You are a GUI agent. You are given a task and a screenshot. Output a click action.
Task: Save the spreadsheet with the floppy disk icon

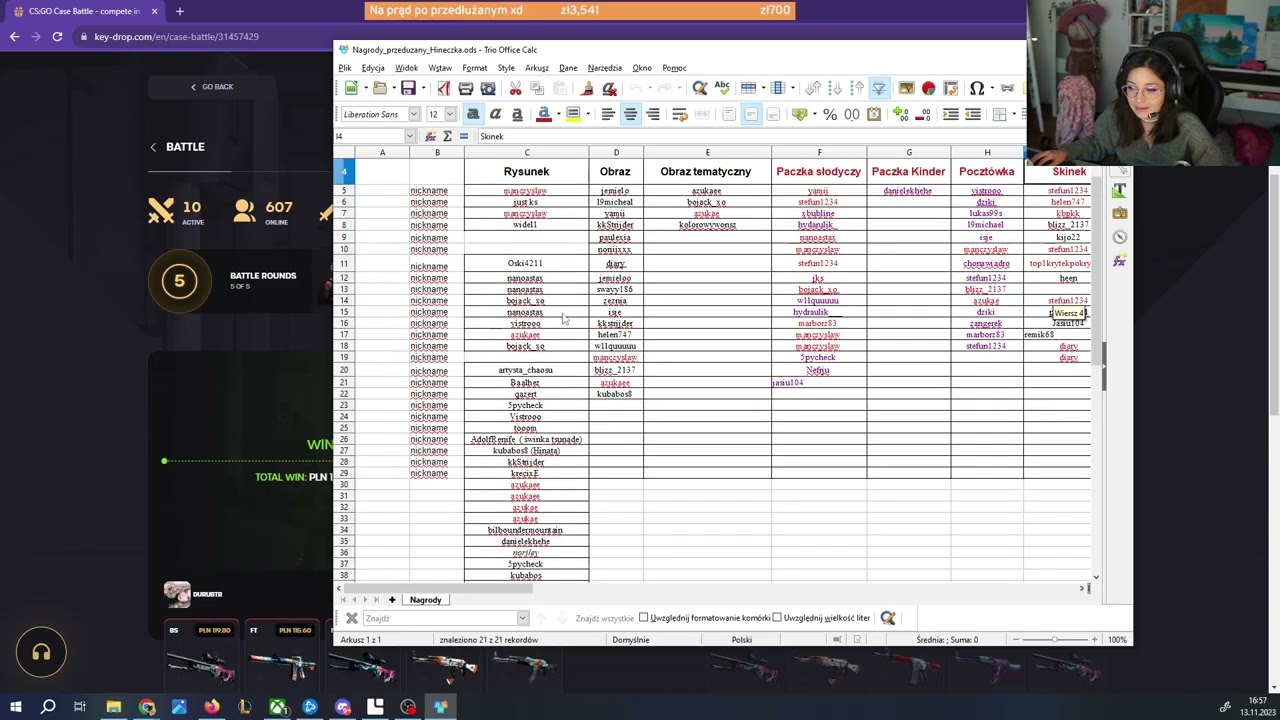coord(407,89)
